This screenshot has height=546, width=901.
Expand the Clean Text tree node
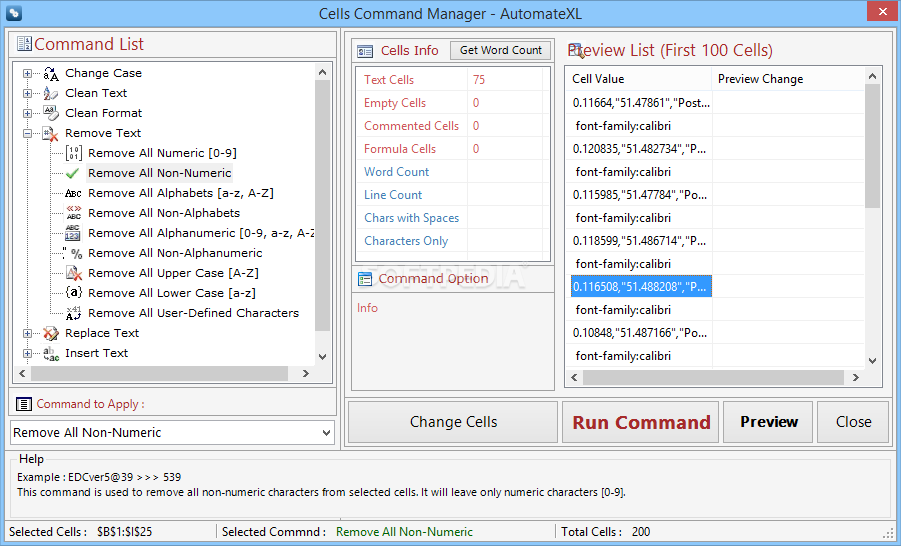27,93
